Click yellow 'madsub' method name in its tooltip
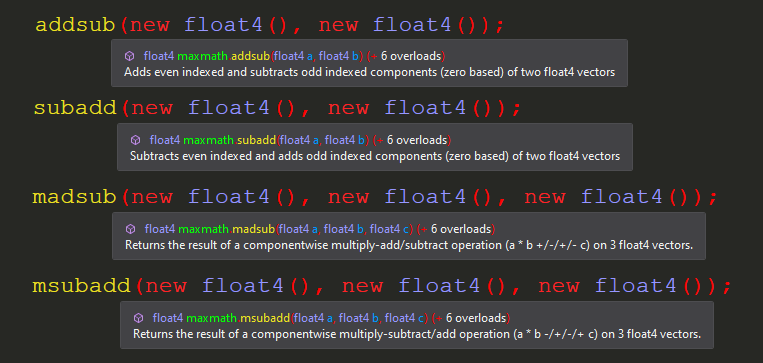763x363 pixels. pyautogui.click(x=253, y=229)
